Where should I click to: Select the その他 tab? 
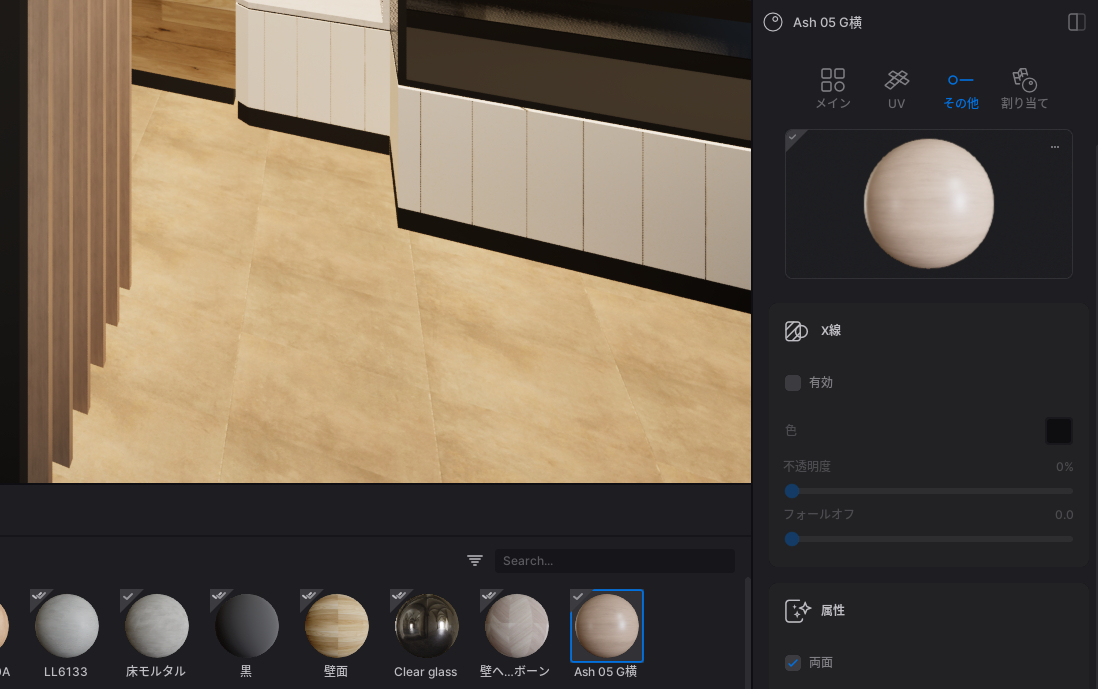tap(961, 89)
